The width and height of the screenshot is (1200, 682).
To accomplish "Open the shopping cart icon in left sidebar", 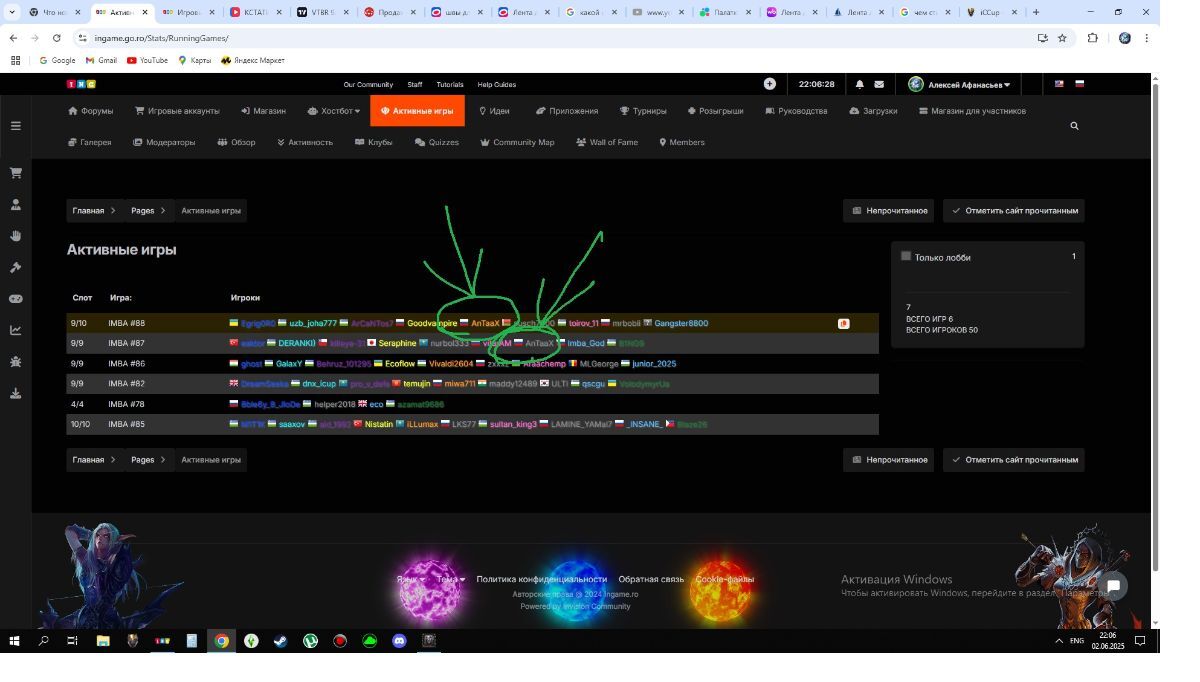I will (15, 173).
